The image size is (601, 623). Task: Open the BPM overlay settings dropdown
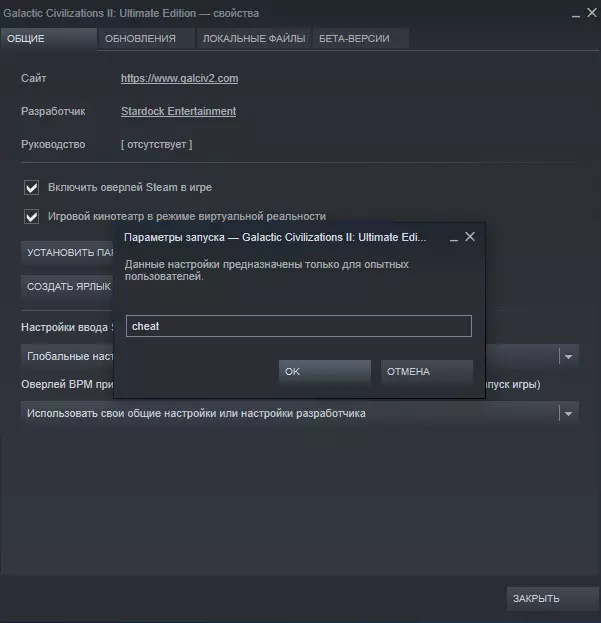point(300,413)
